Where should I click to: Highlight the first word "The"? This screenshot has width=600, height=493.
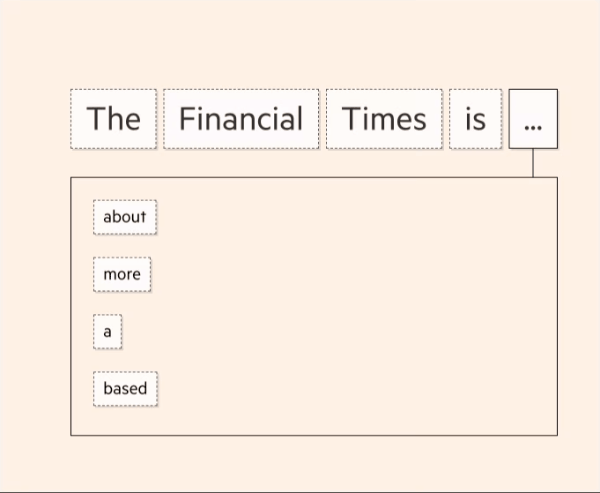(x=113, y=119)
